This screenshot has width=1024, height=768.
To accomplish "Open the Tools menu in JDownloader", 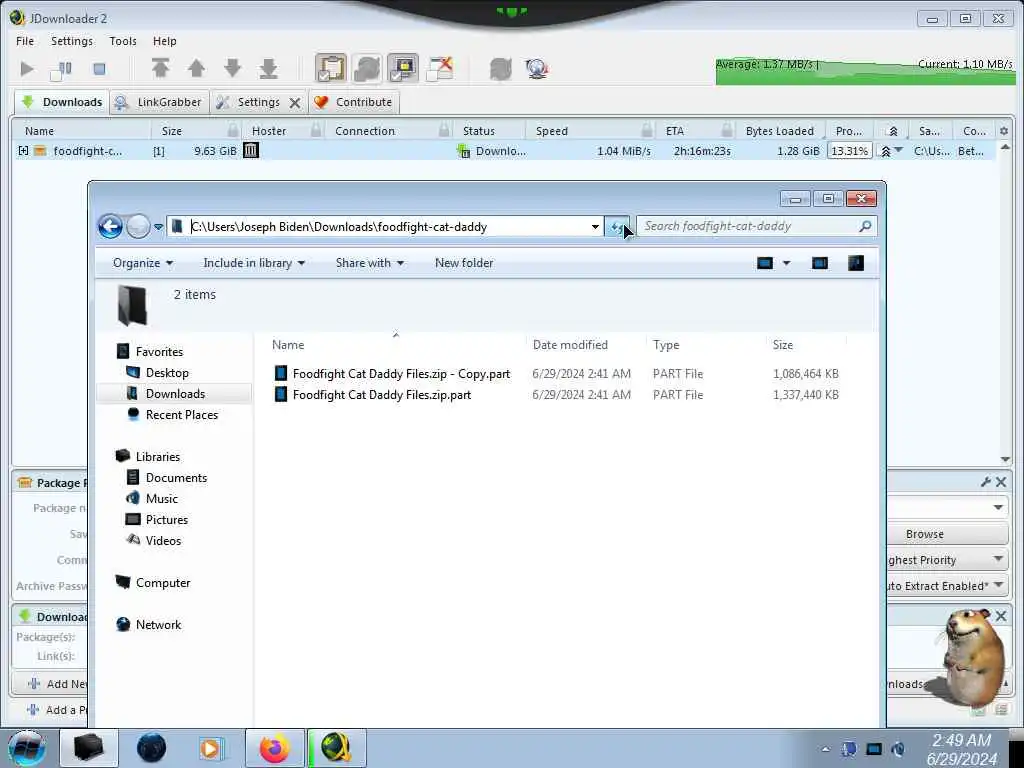I will (123, 41).
